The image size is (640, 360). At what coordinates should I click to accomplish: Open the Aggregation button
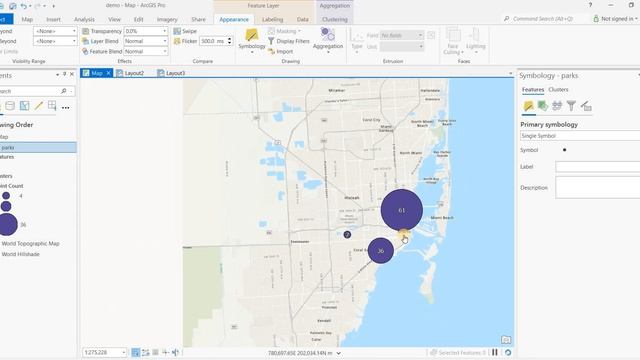(x=328, y=41)
